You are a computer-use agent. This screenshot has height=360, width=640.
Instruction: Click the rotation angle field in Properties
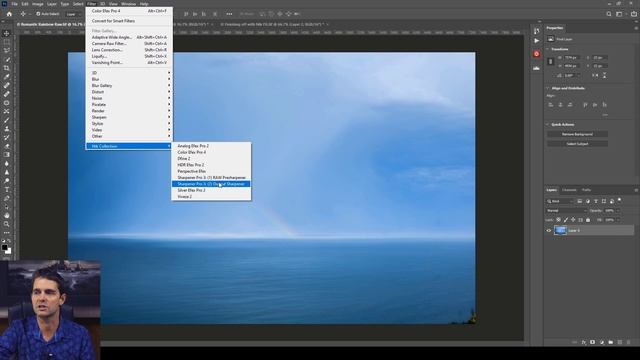tap(571, 76)
